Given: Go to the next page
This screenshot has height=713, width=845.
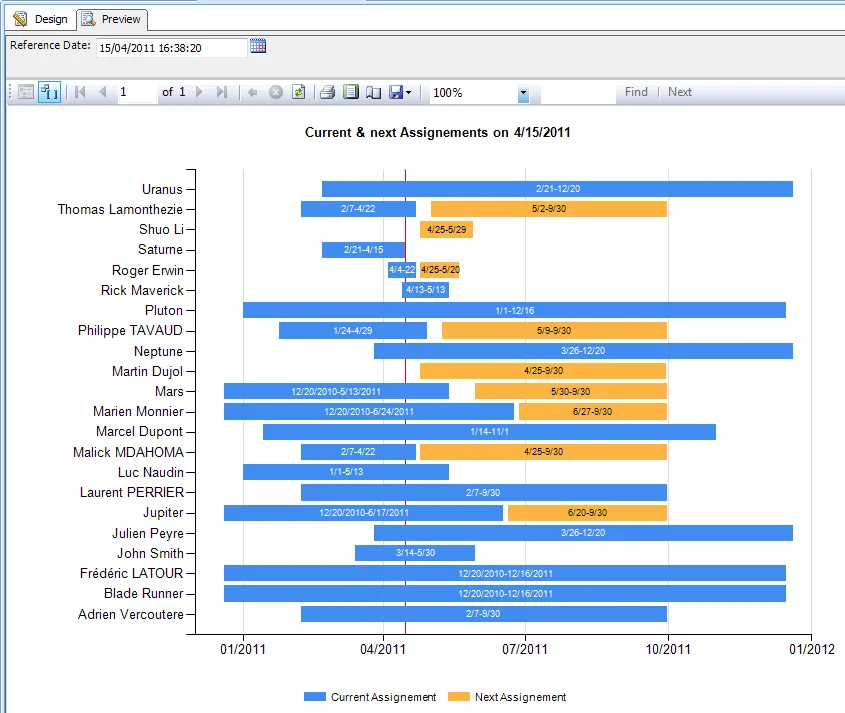Looking at the screenshot, I should point(199,92).
